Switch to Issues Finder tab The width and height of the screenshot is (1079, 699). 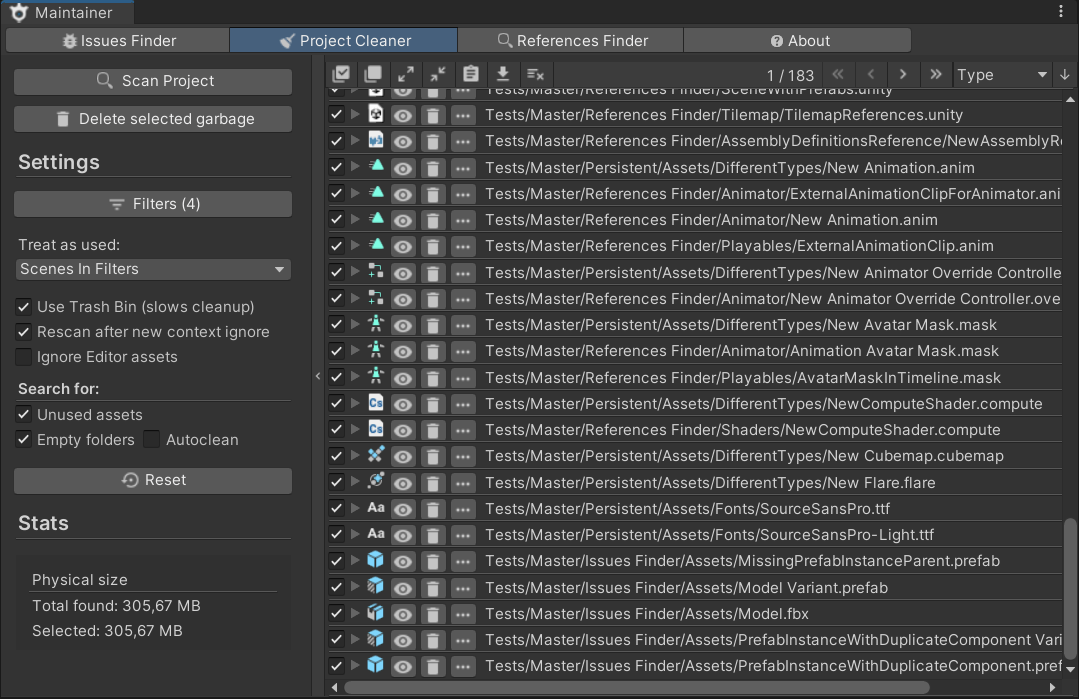click(x=118, y=41)
